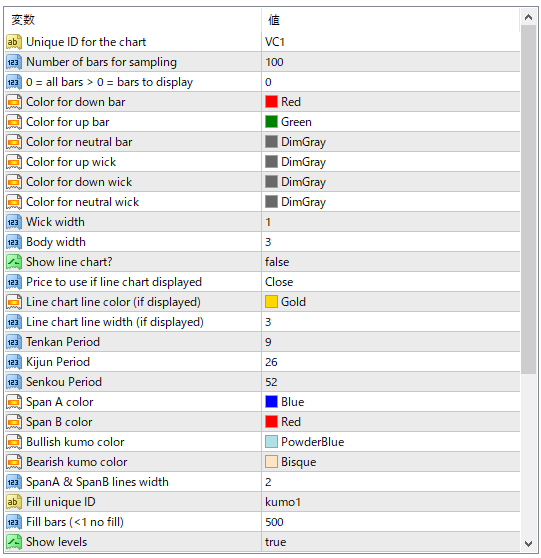Select the Tenkan Period label
Viewport: 541px width, 558px height.
click(x=63, y=342)
